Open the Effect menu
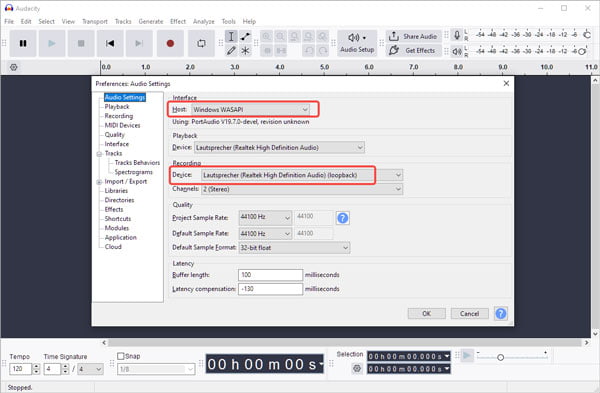This screenshot has width=600, height=393. point(178,21)
